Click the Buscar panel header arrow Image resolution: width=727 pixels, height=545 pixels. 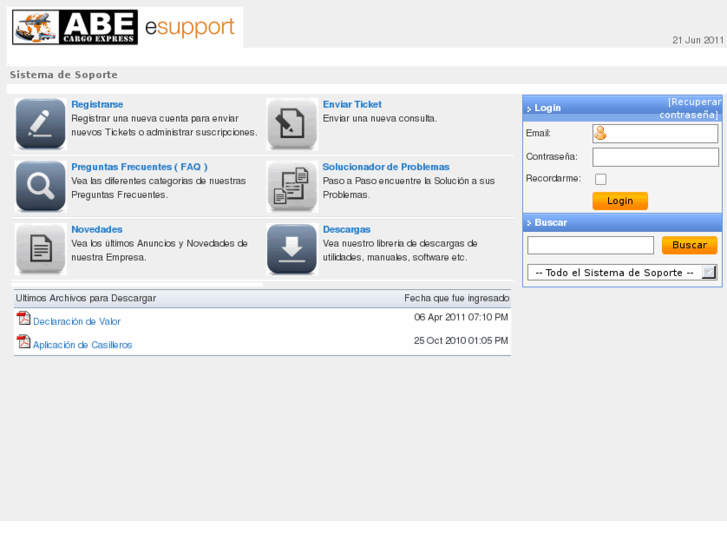point(529,223)
